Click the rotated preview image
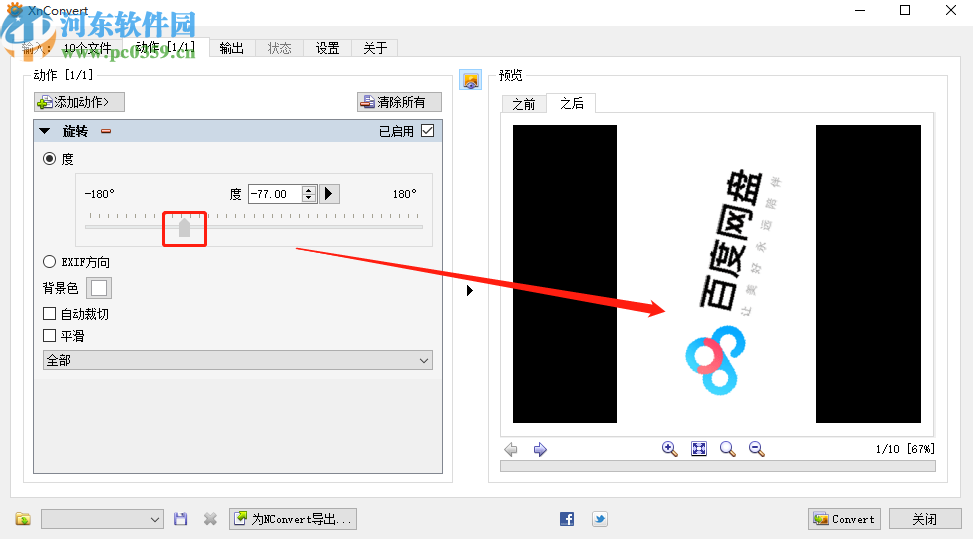 coord(717,274)
